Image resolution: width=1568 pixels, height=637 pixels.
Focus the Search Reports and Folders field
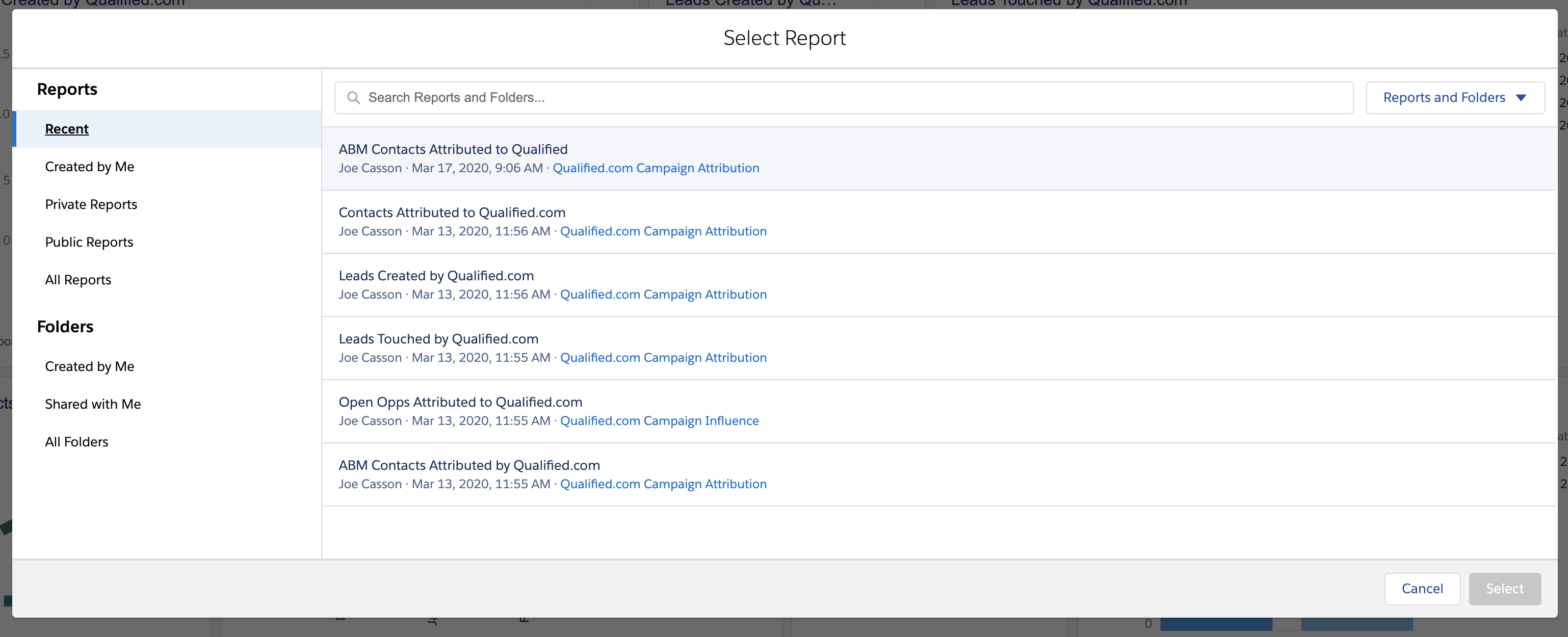tap(844, 97)
